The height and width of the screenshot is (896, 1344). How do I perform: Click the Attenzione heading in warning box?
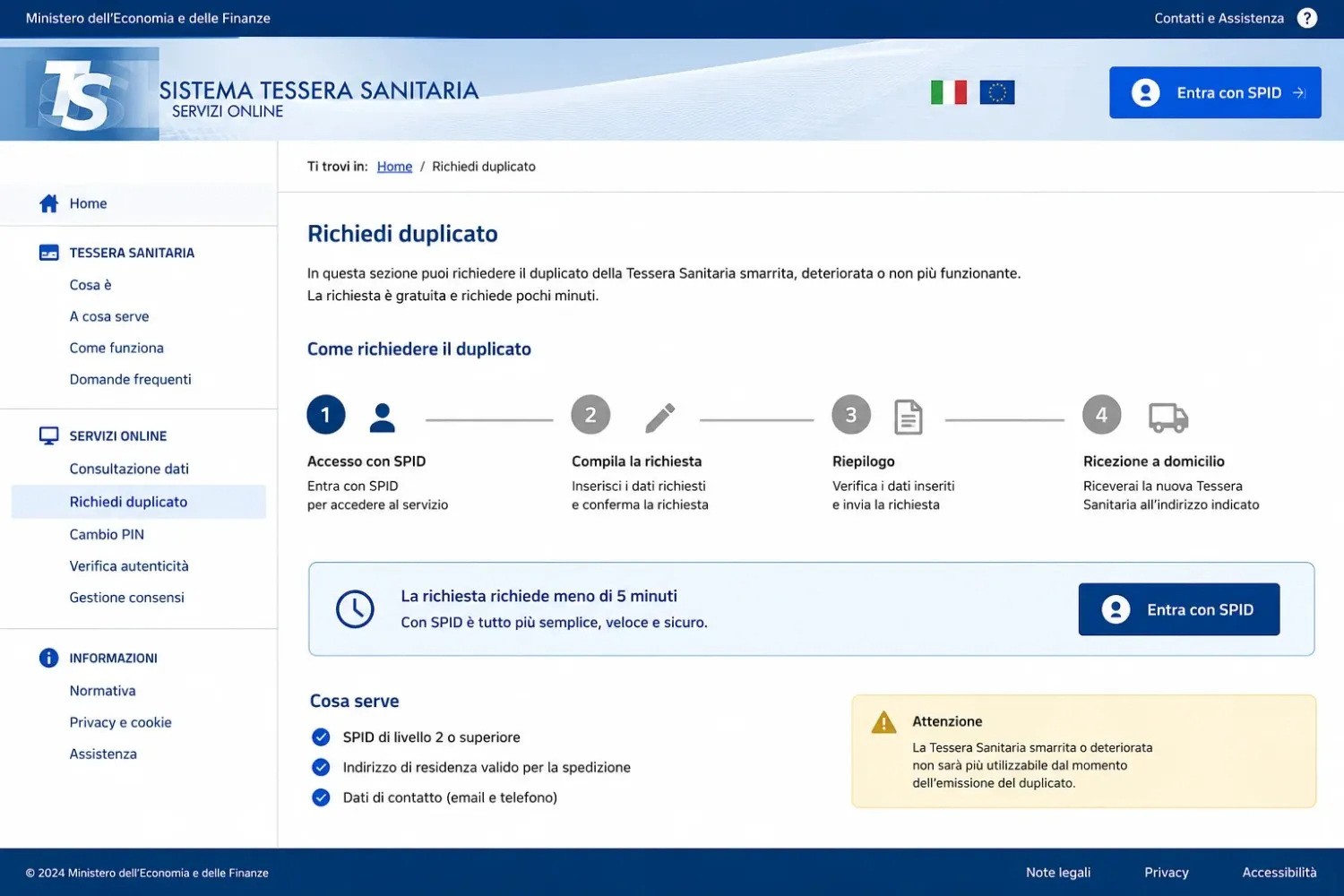[947, 721]
